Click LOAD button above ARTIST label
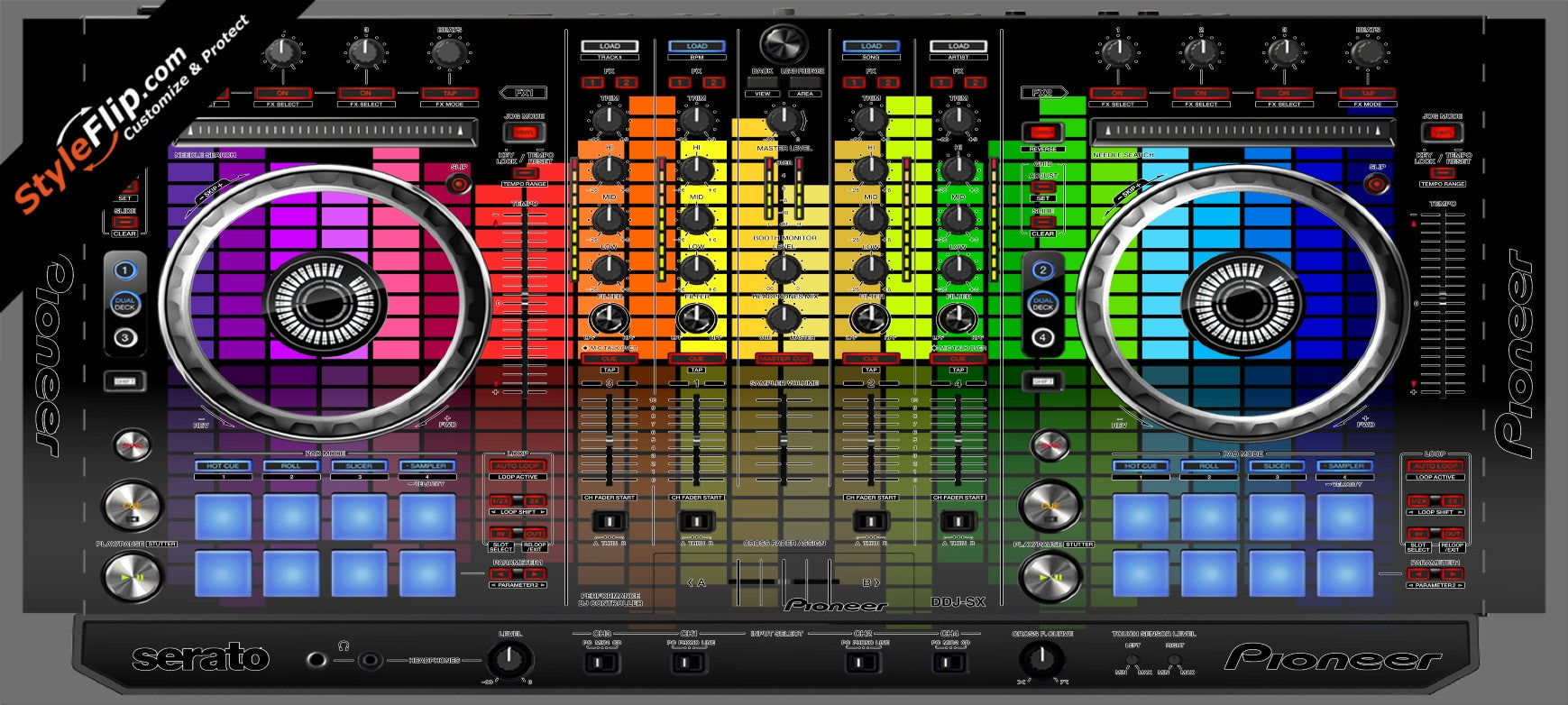 click(958, 46)
